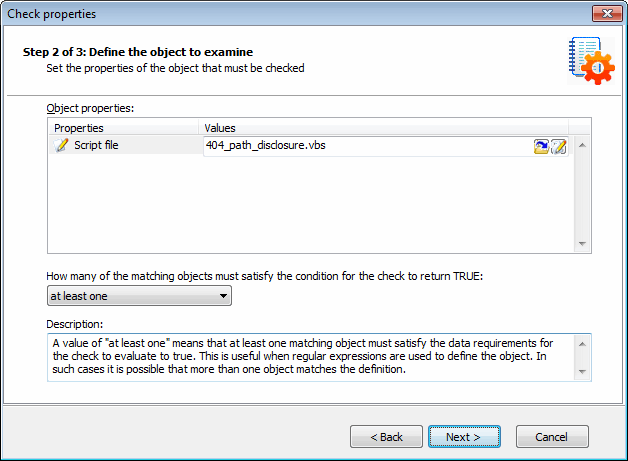Screen dimensions: 628x461
Task: Cancel the Check properties wizard
Action: point(552,437)
